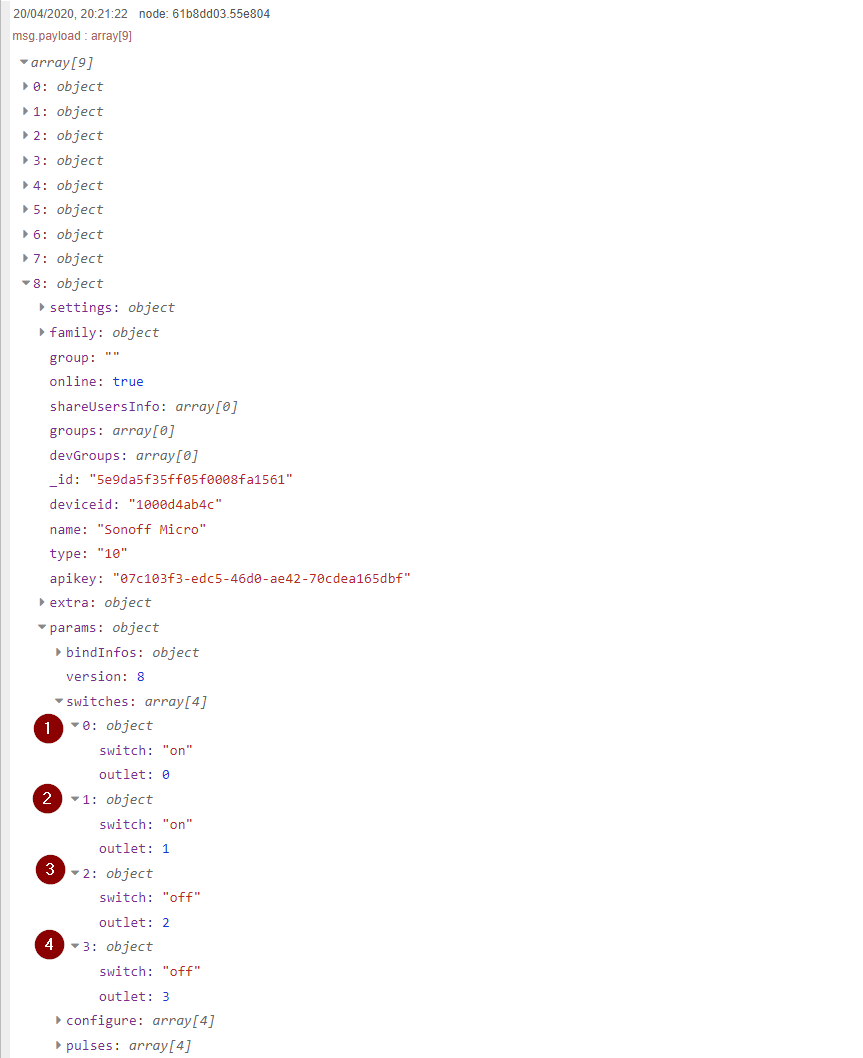Viewport: 863px width, 1058px height.
Task: Expand the bindInfos object
Action: tap(58, 652)
